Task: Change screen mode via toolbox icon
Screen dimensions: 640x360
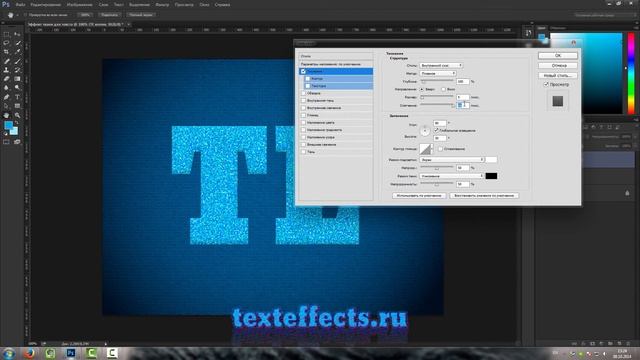Action: coord(17,142)
